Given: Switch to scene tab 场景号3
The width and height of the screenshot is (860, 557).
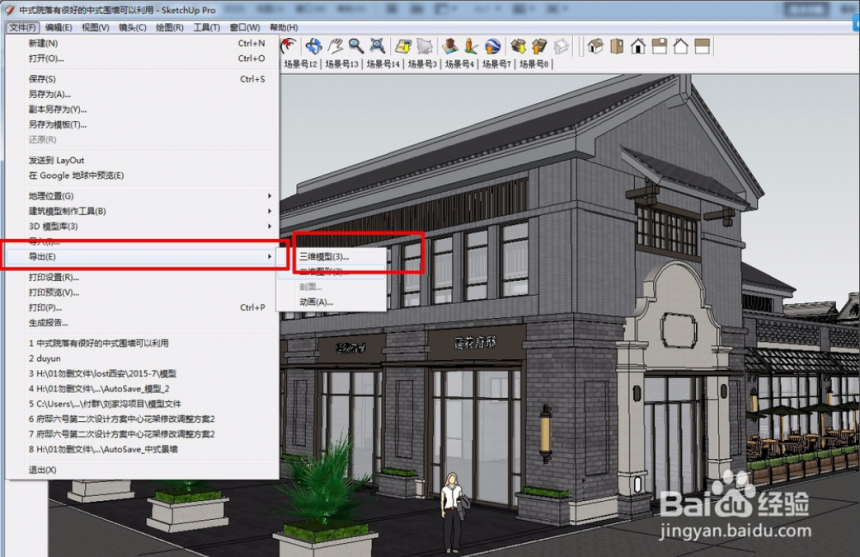Looking at the screenshot, I should coord(422,64).
